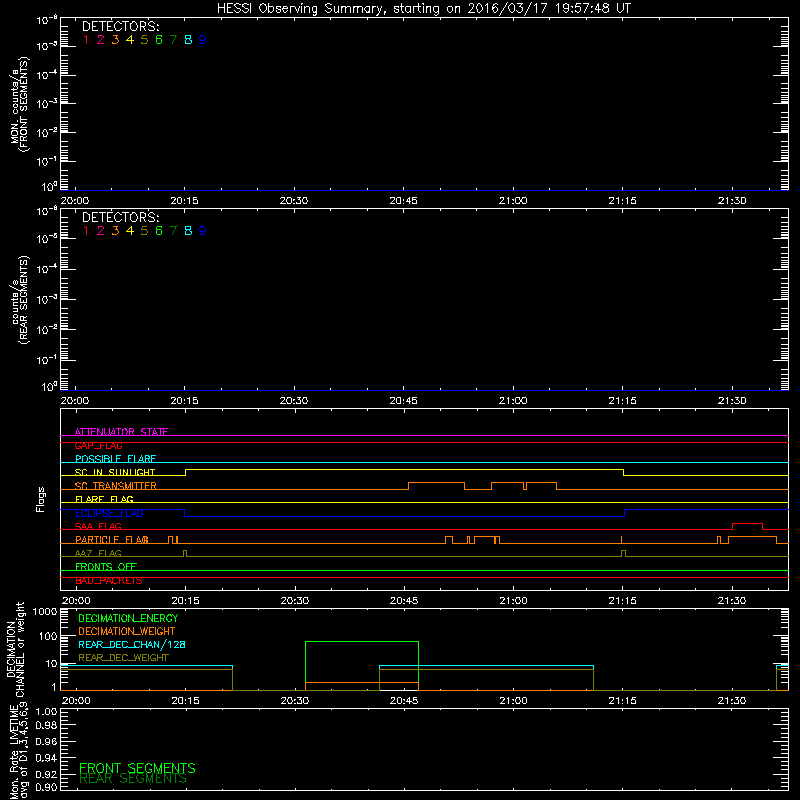Select the ATTENUATOR_STATE flag label
Image resolution: width=800 pixels, height=800 pixels.
tap(121, 432)
